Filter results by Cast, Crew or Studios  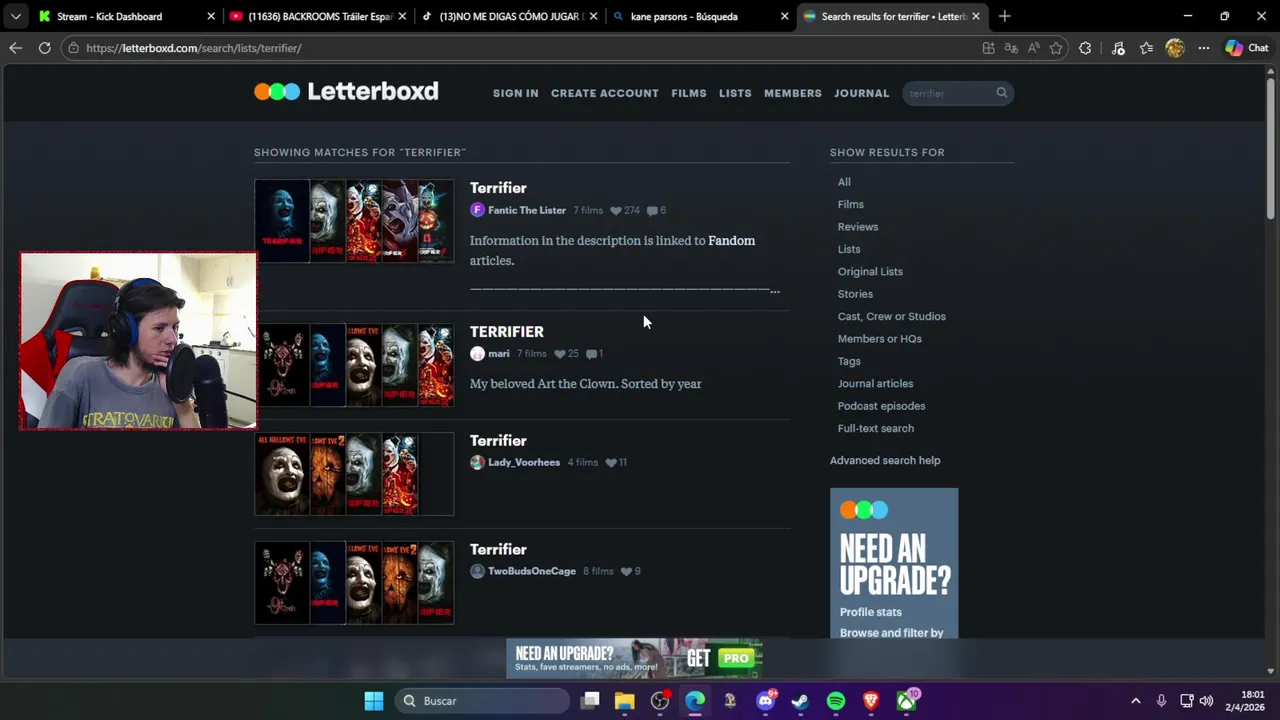coord(892,316)
